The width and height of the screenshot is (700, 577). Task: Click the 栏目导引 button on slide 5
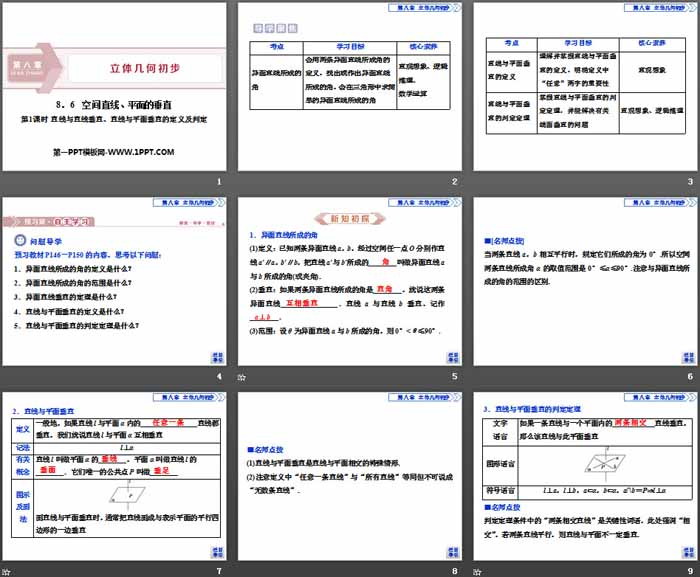click(452, 357)
